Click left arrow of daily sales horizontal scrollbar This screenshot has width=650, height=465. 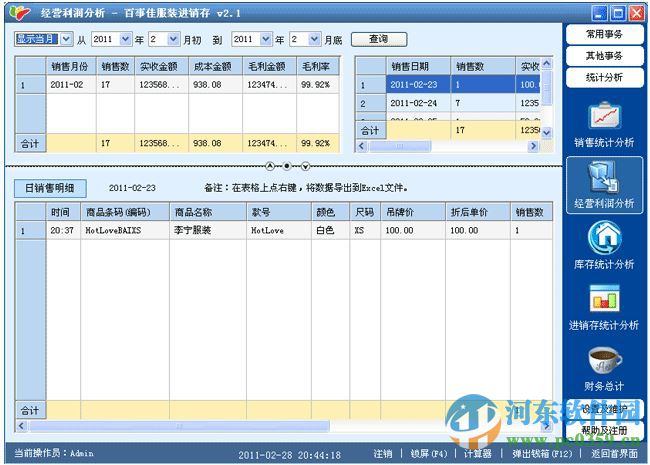[x=361, y=146]
